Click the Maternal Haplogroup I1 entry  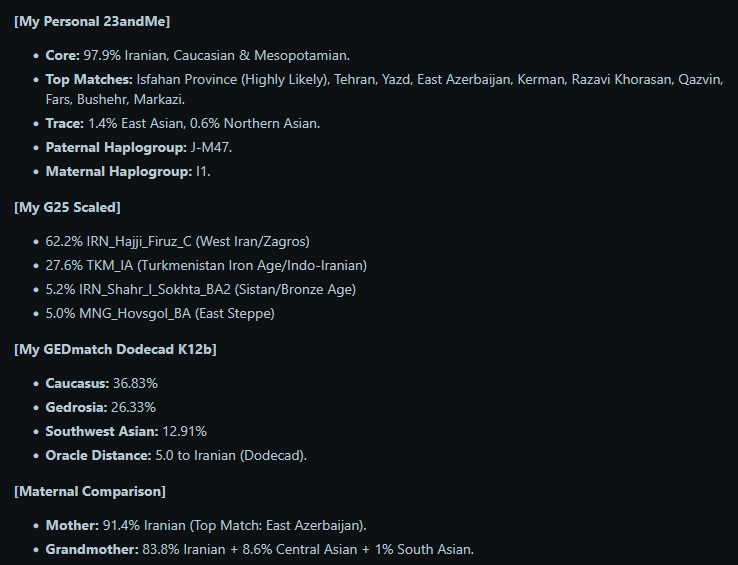pyautogui.click(x=128, y=171)
